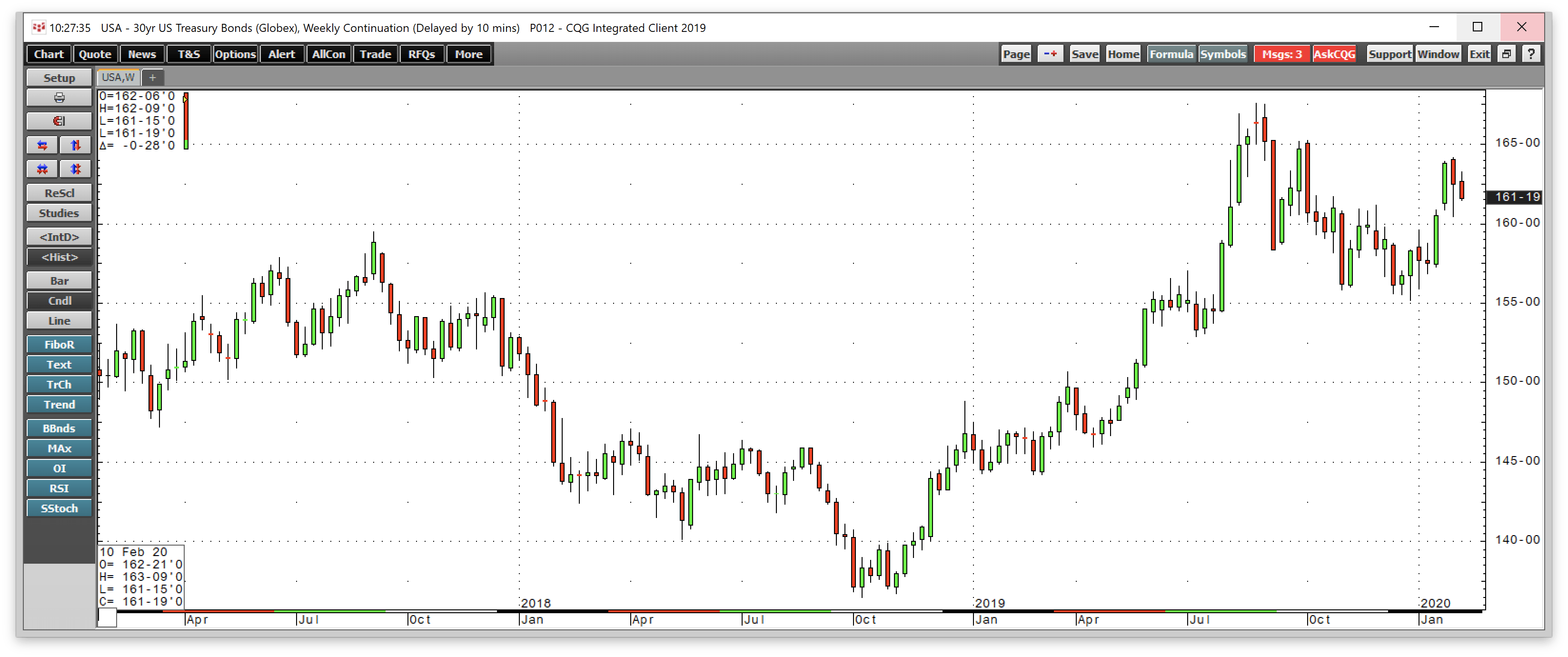Screen dimensions: 1568x657
Task: Click the ReScl rescale button
Action: pos(59,192)
